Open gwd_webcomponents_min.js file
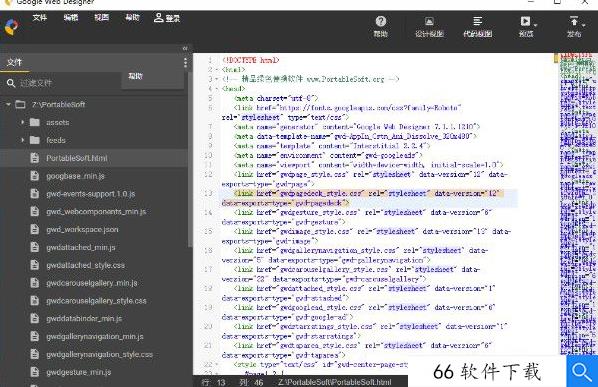 click(96, 212)
